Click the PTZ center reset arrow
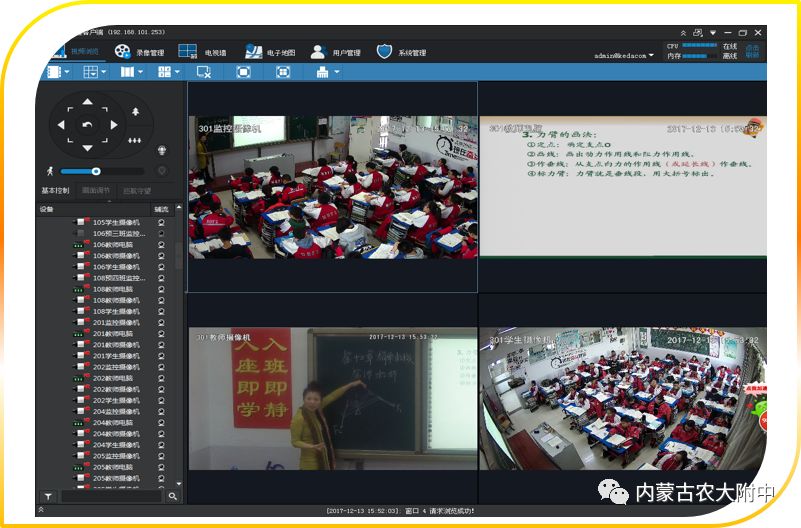 coord(87,125)
